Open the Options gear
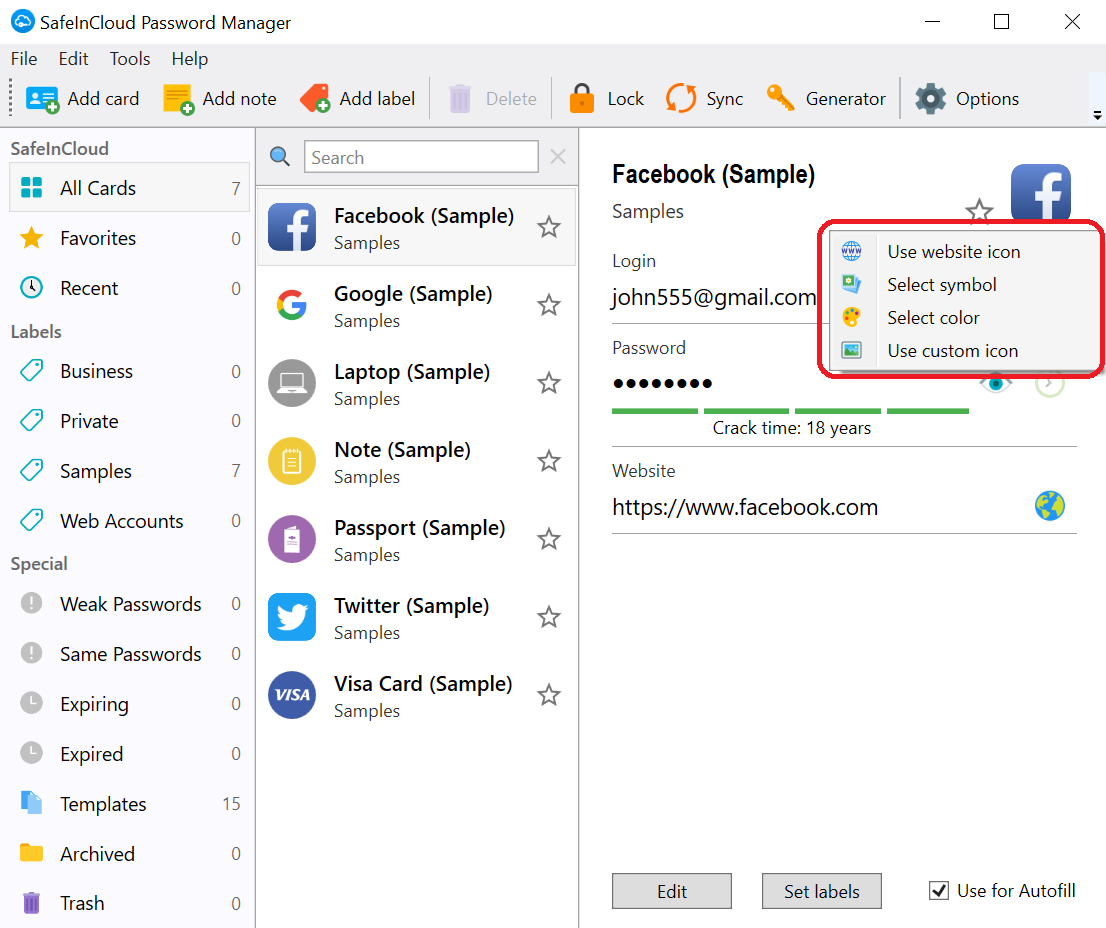Image resolution: width=1106 pixels, height=928 pixels. tap(967, 99)
